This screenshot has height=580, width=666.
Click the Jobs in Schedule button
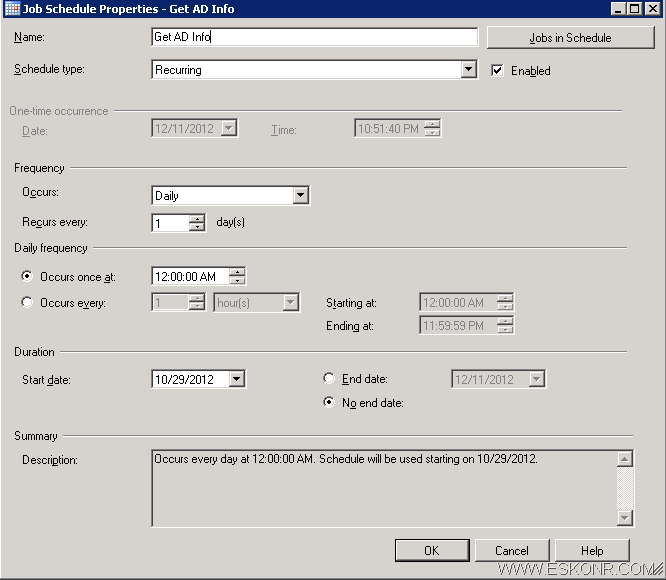point(570,38)
